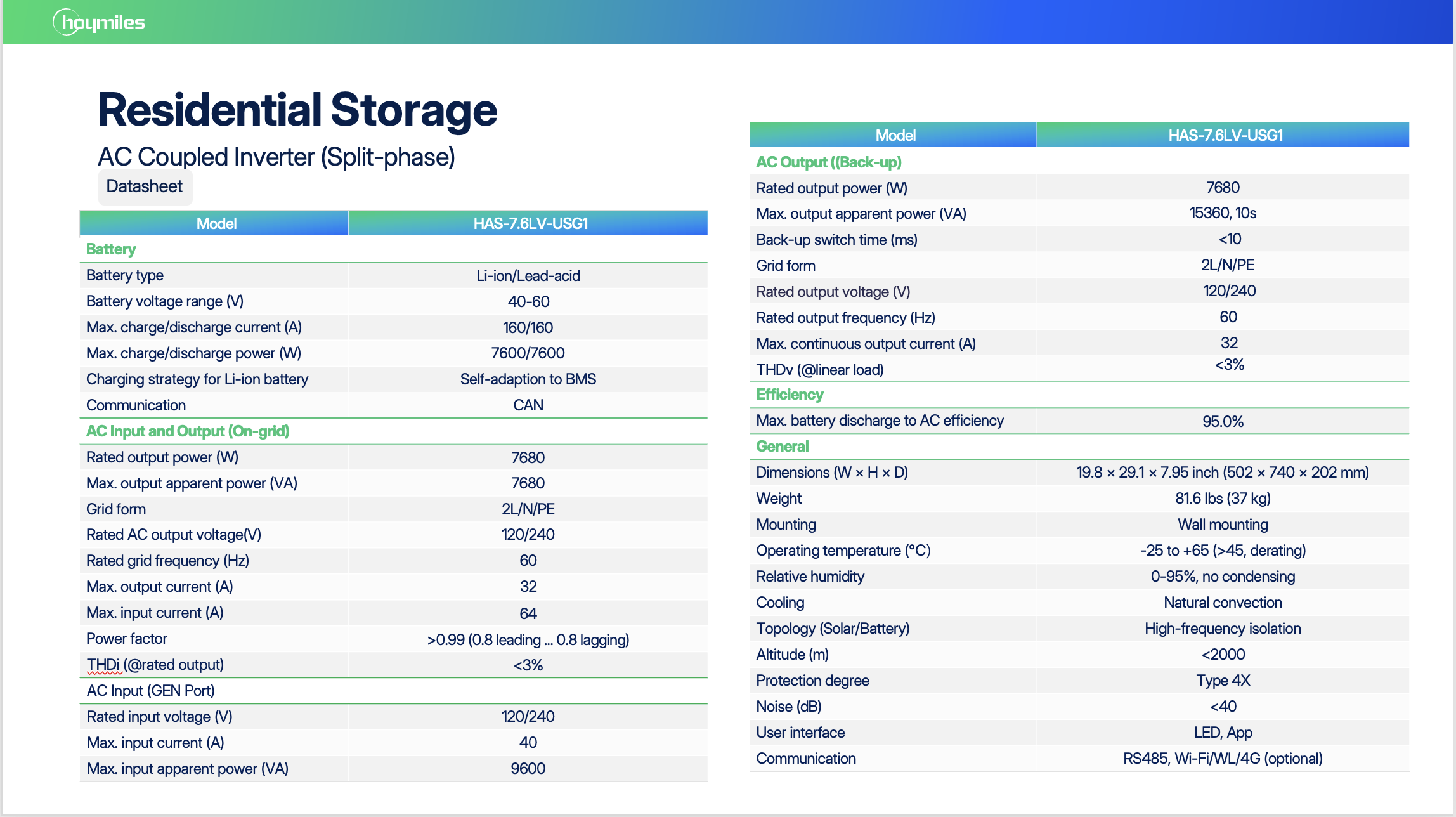Click AC Input and Output (On-grid) heading
This screenshot has height=817, width=1456.
188,431
